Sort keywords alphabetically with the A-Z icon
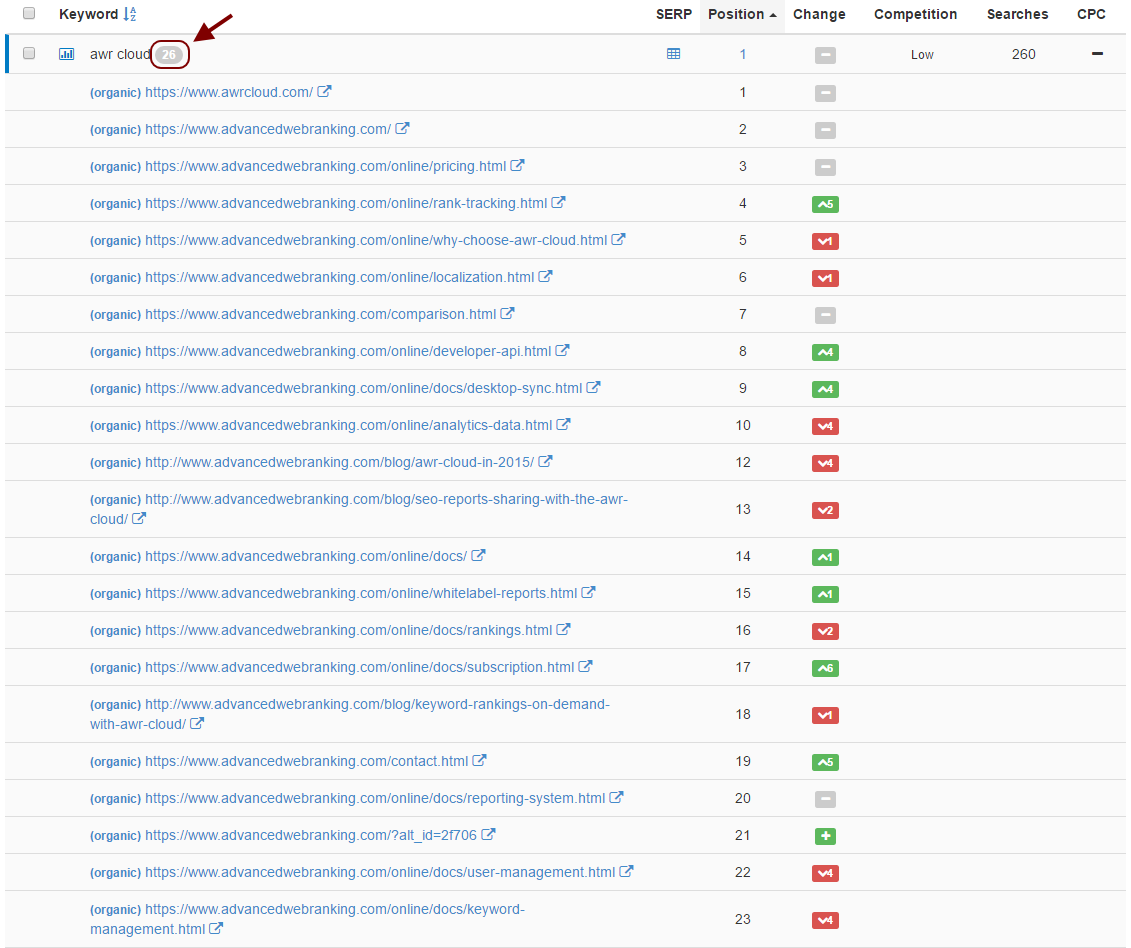Screen dimensions: 1131x948 coord(130,14)
